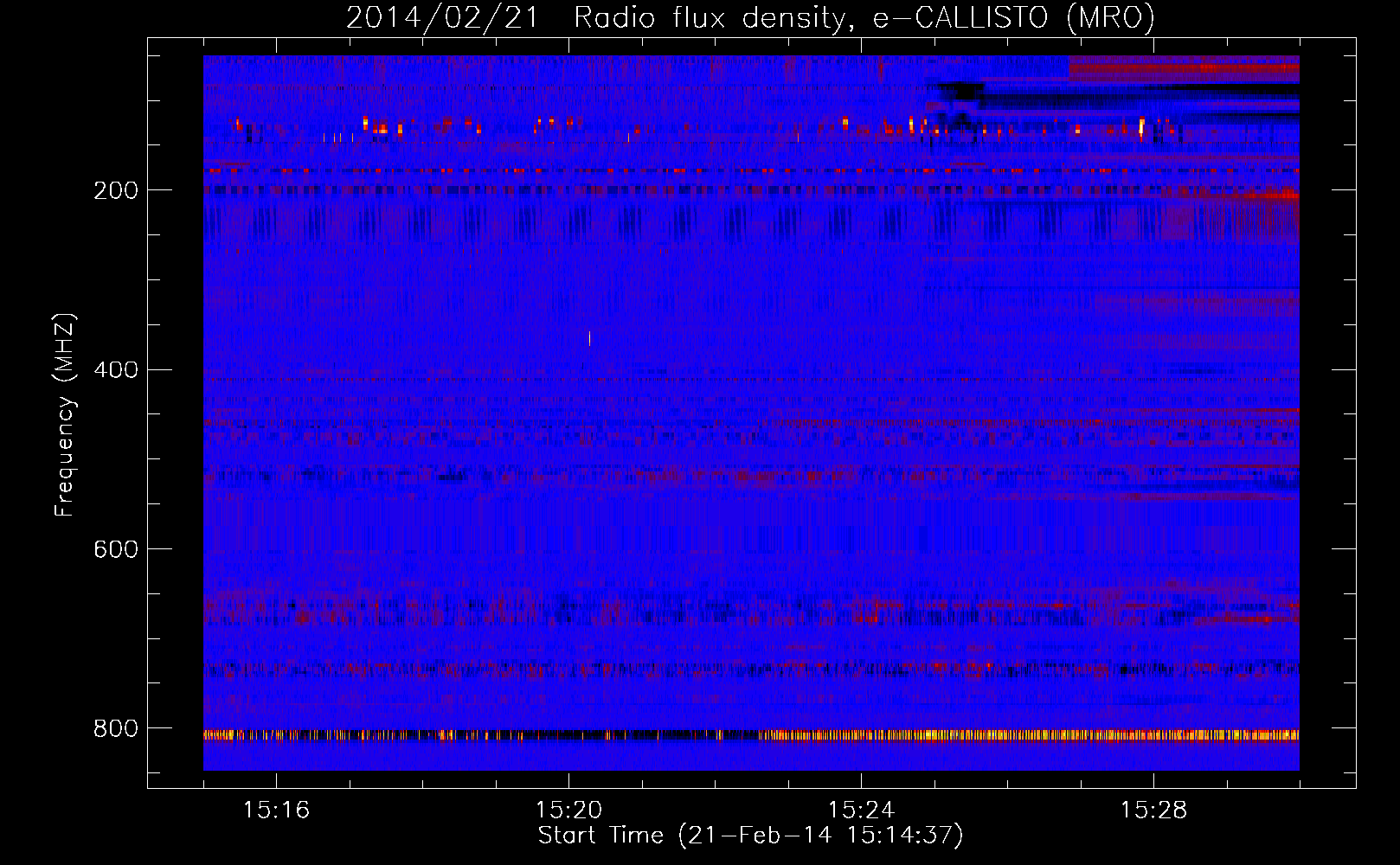Click the 15:28 time tick label
1400x865 pixels.
(x=1153, y=810)
